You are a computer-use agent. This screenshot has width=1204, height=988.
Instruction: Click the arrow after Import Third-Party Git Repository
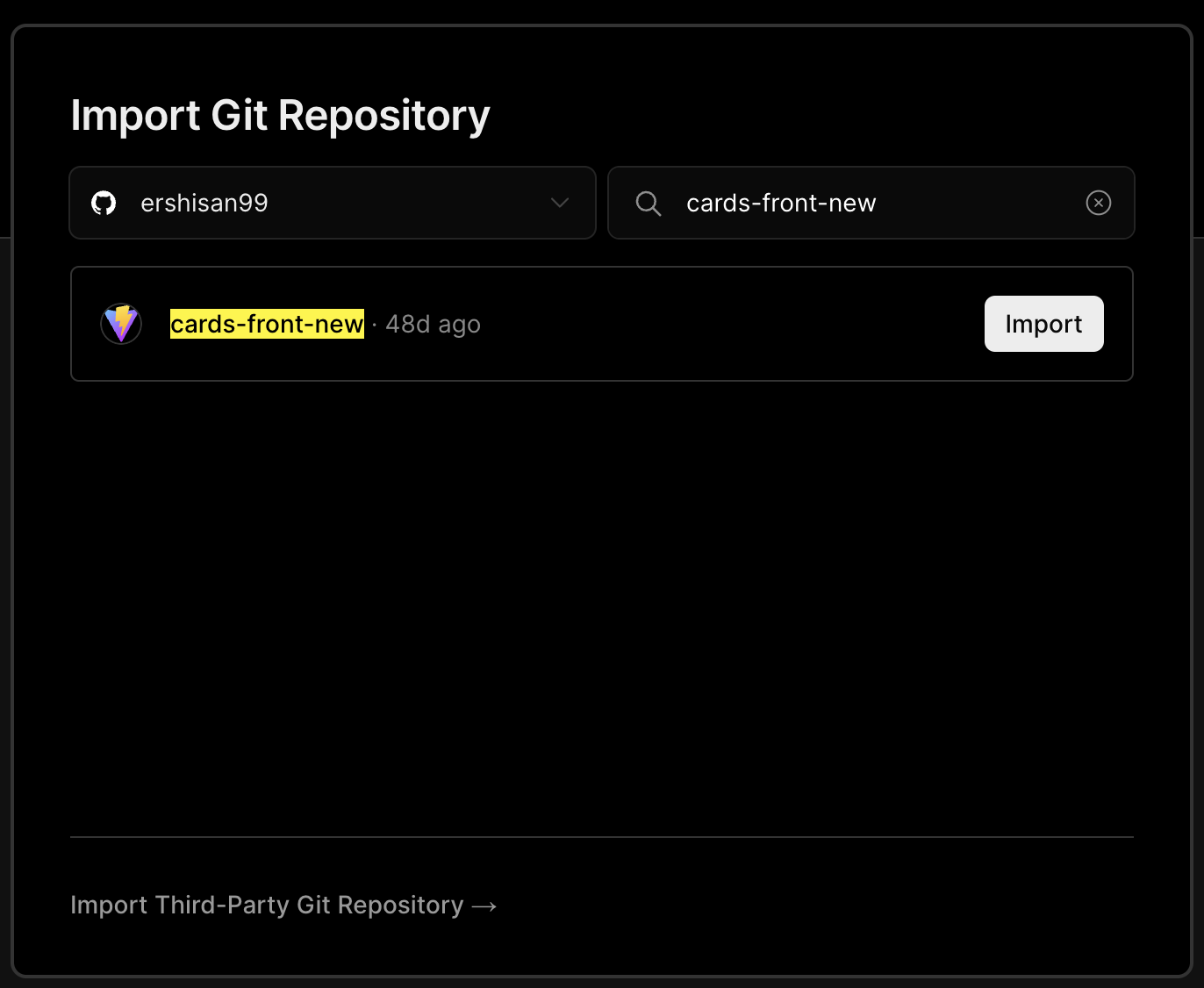[484, 906]
